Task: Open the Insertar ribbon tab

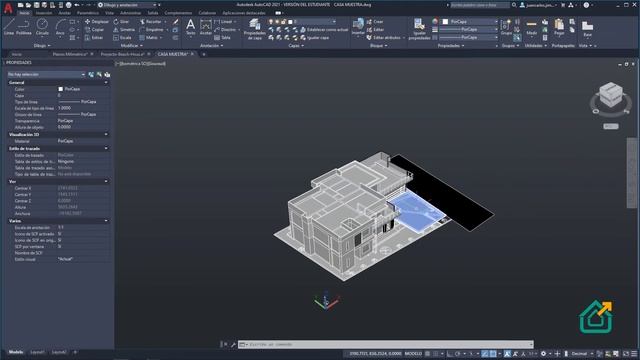Action: pyautogui.click(x=44, y=13)
